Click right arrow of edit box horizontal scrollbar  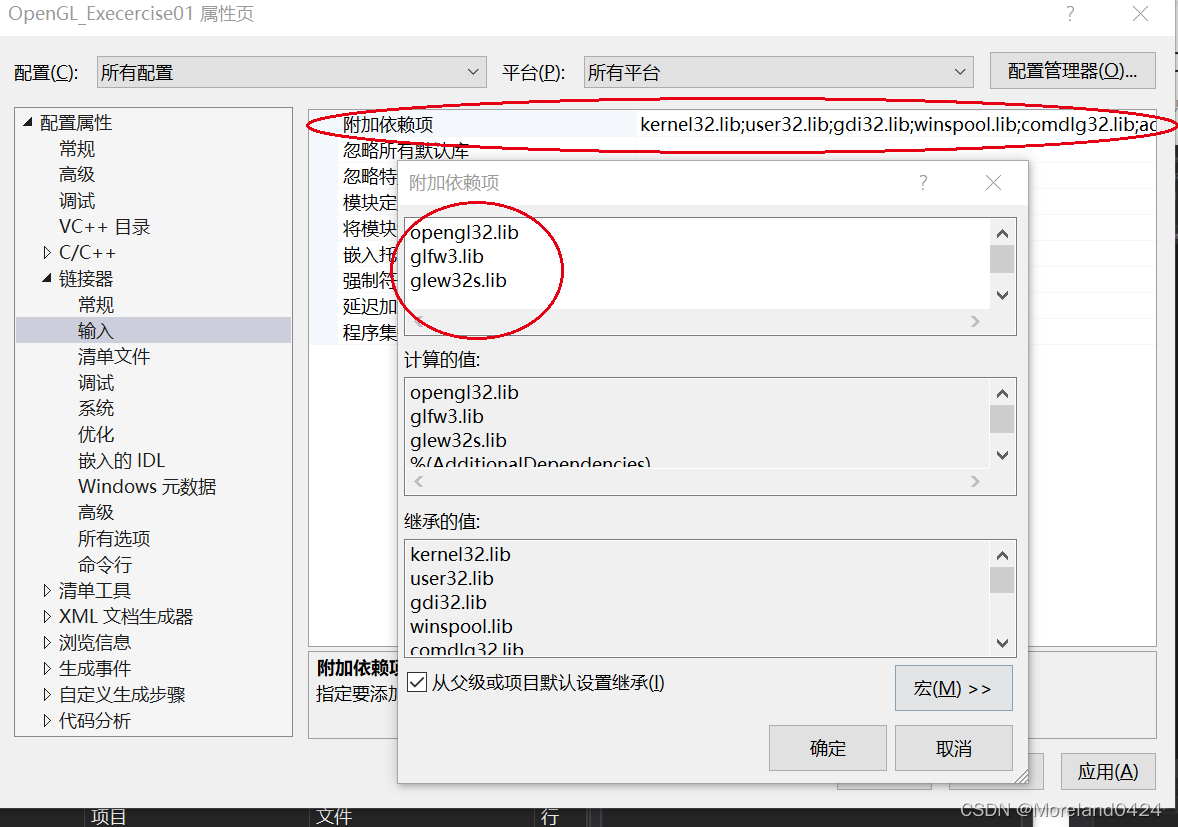975,321
